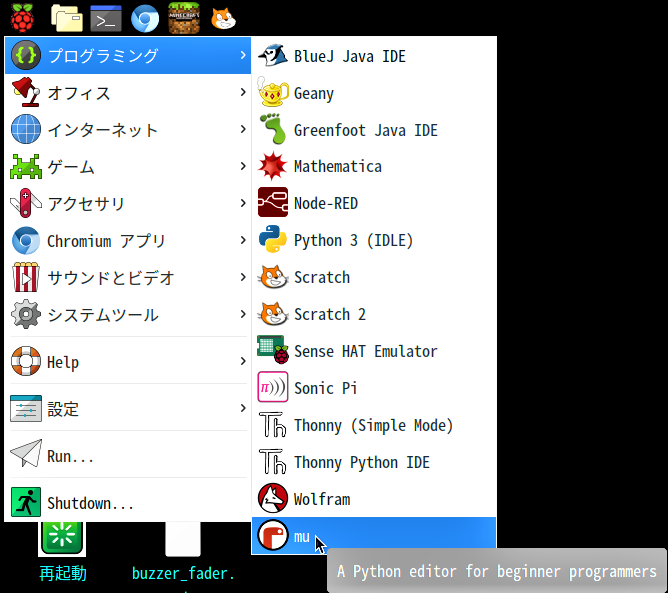This screenshot has height=593, width=668.
Task: Choose Run... from the main menu
Action: 128,455
